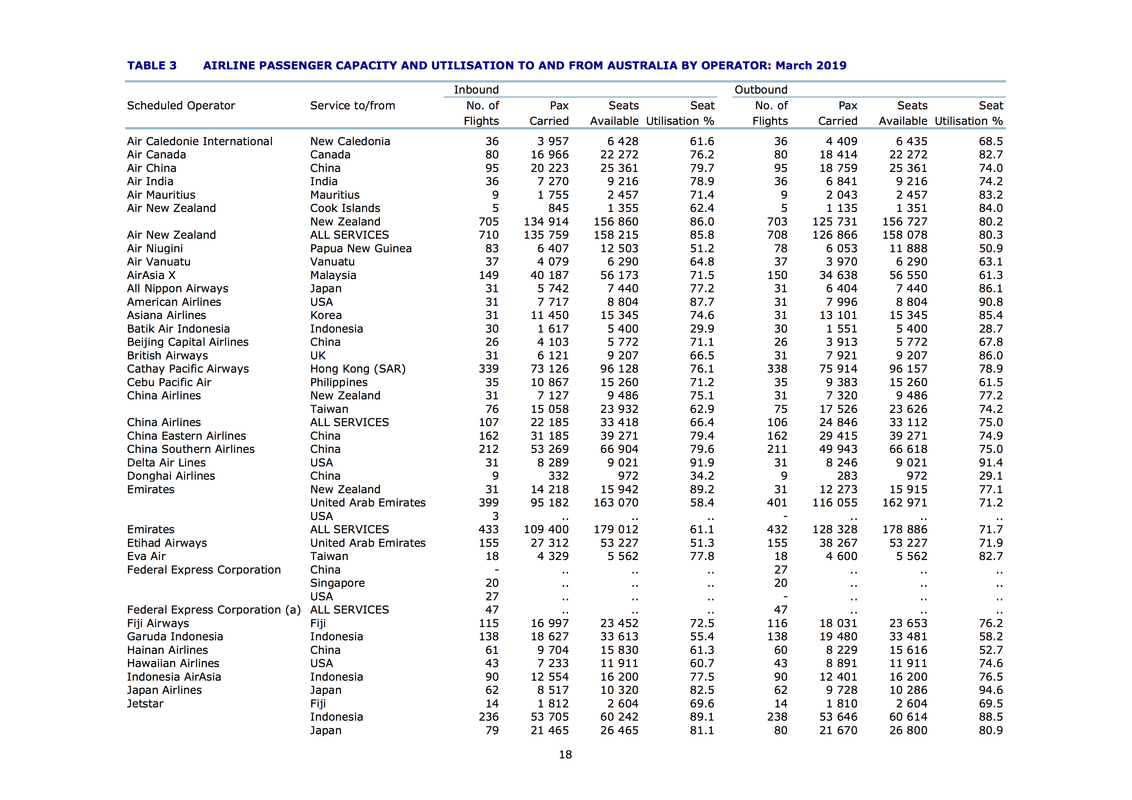Click inbound seats value 179 012
1132x800 pixels.
(x=616, y=529)
